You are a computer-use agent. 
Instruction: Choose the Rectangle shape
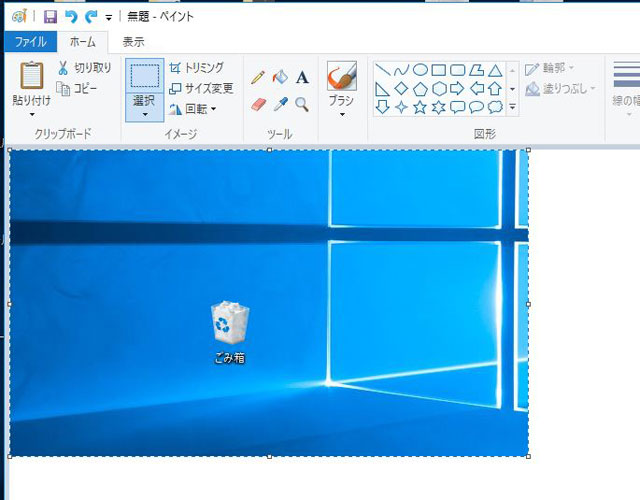point(439,70)
